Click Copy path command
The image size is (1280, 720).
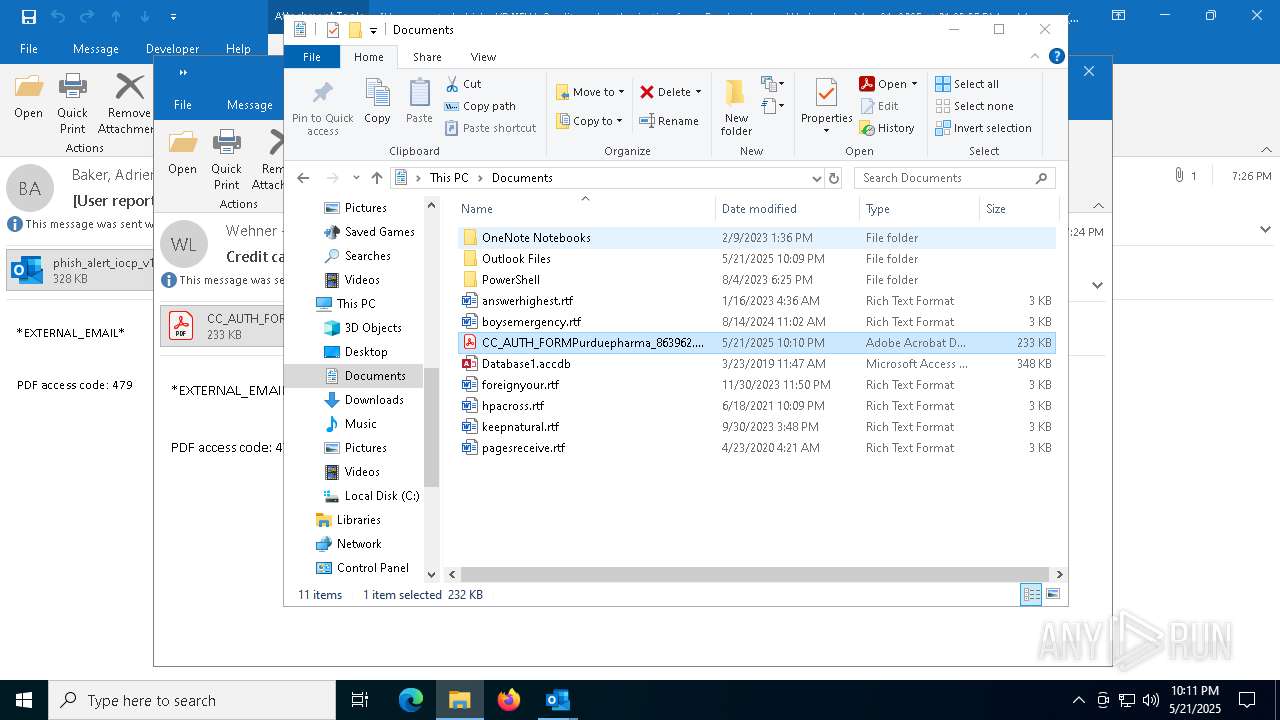(x=480, y=106)
